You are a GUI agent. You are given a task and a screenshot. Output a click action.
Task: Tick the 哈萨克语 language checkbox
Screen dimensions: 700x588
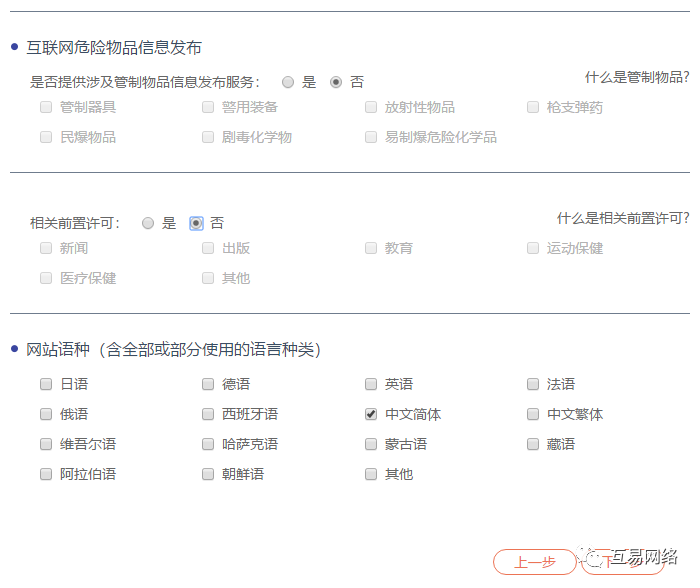coord(208,444)
